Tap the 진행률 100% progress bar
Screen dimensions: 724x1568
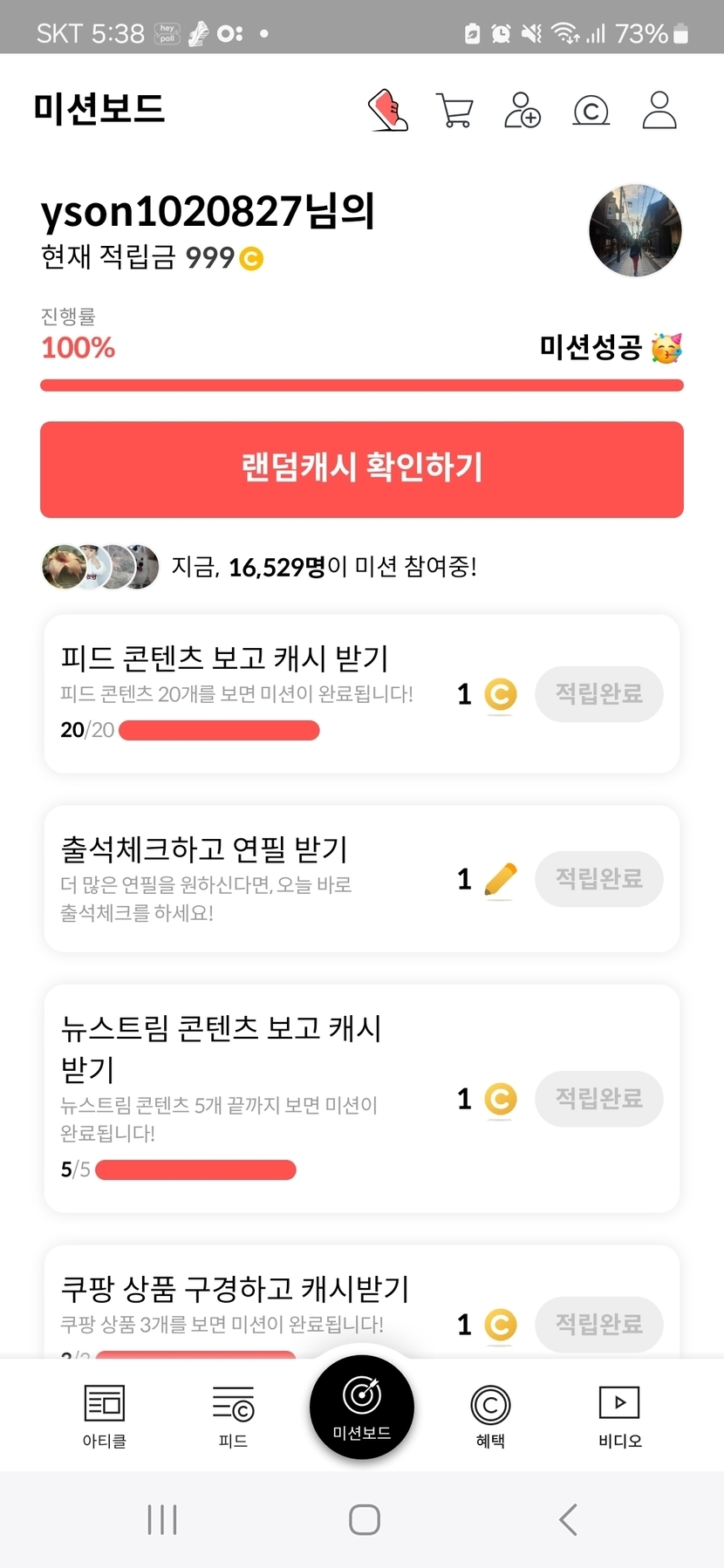tap(362, 385)
